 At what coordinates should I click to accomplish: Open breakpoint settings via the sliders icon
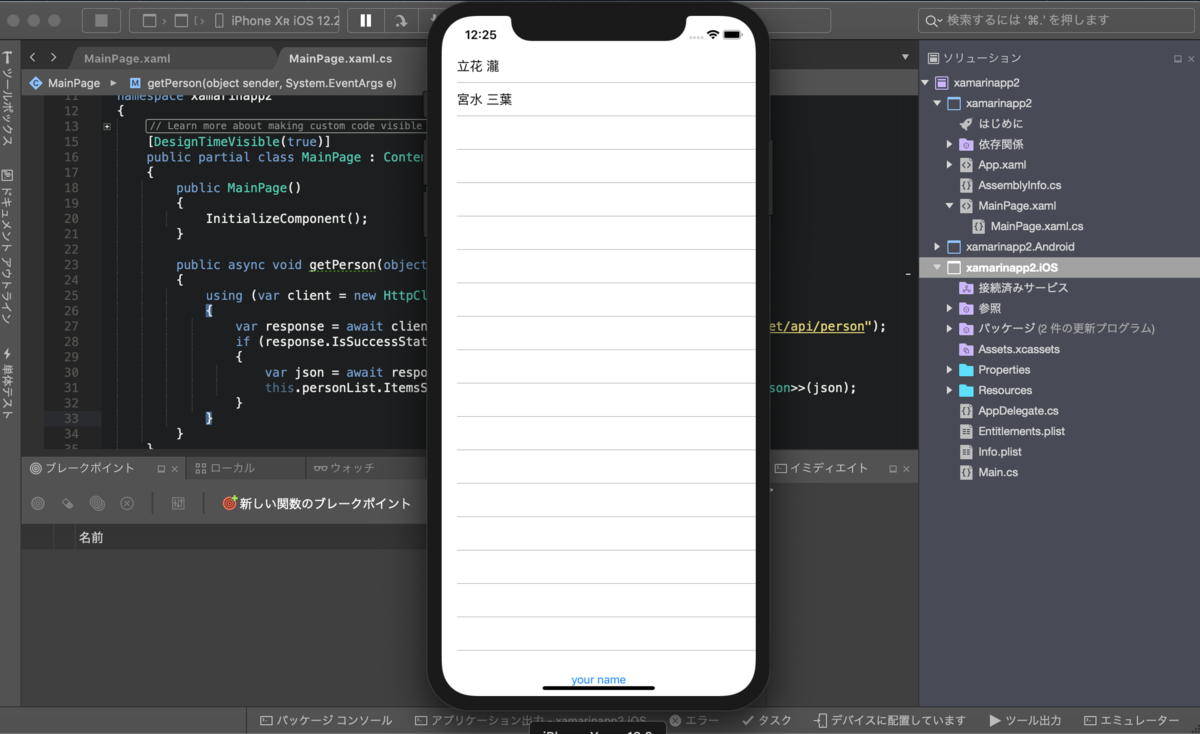tap(178, 503)
